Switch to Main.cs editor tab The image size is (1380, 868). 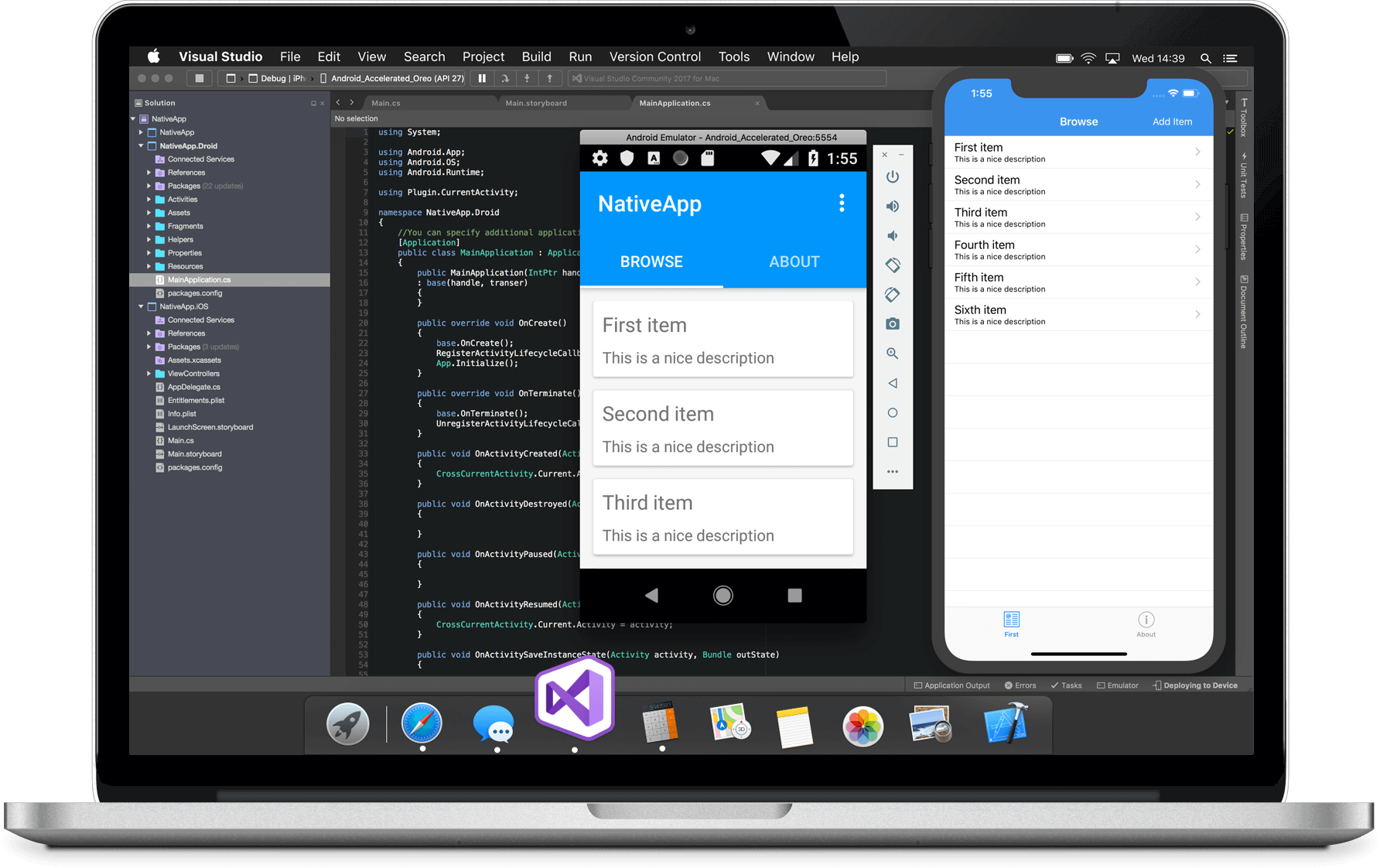coord(386,103)
